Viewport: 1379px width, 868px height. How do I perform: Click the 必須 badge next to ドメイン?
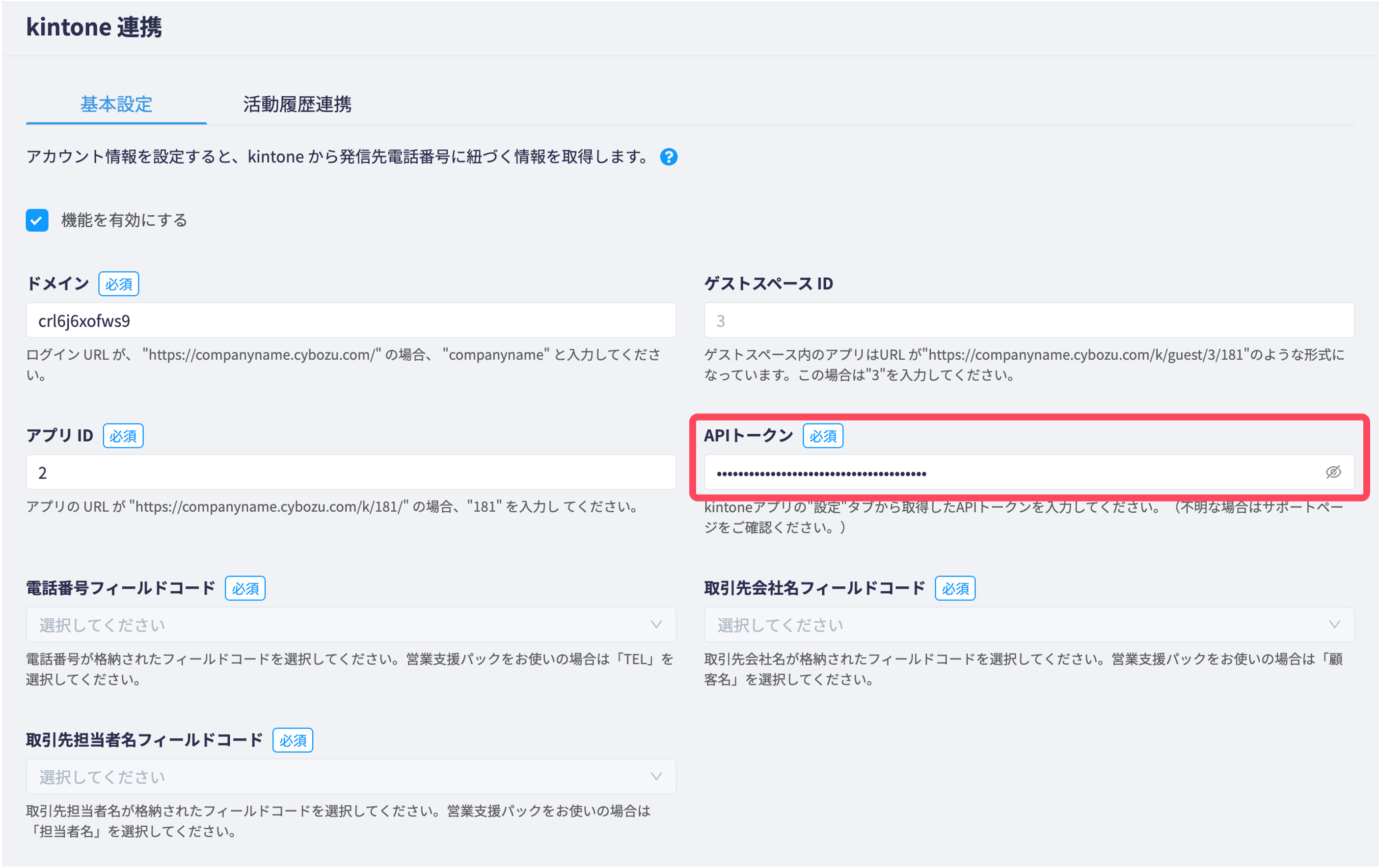click(x=118, y=284)
